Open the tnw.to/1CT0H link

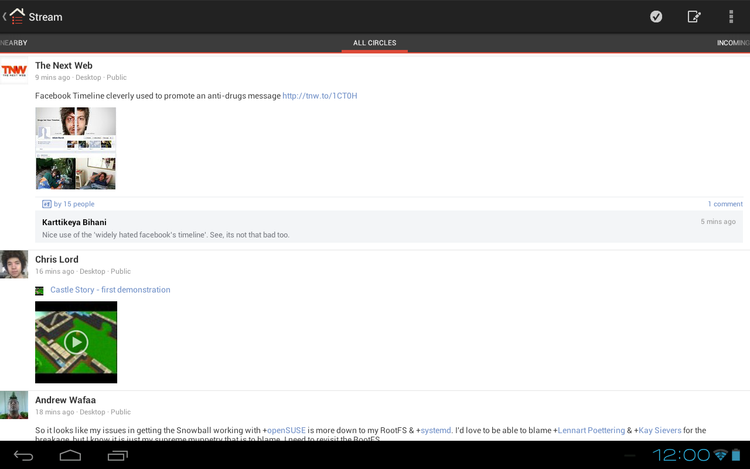tap(319, 96)
